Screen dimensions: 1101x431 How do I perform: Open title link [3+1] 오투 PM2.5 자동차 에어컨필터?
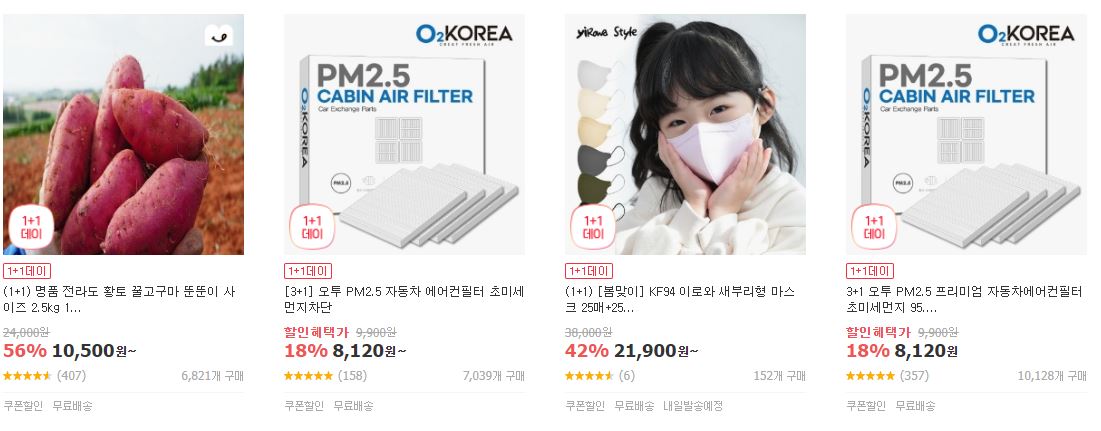coord(404,300)
